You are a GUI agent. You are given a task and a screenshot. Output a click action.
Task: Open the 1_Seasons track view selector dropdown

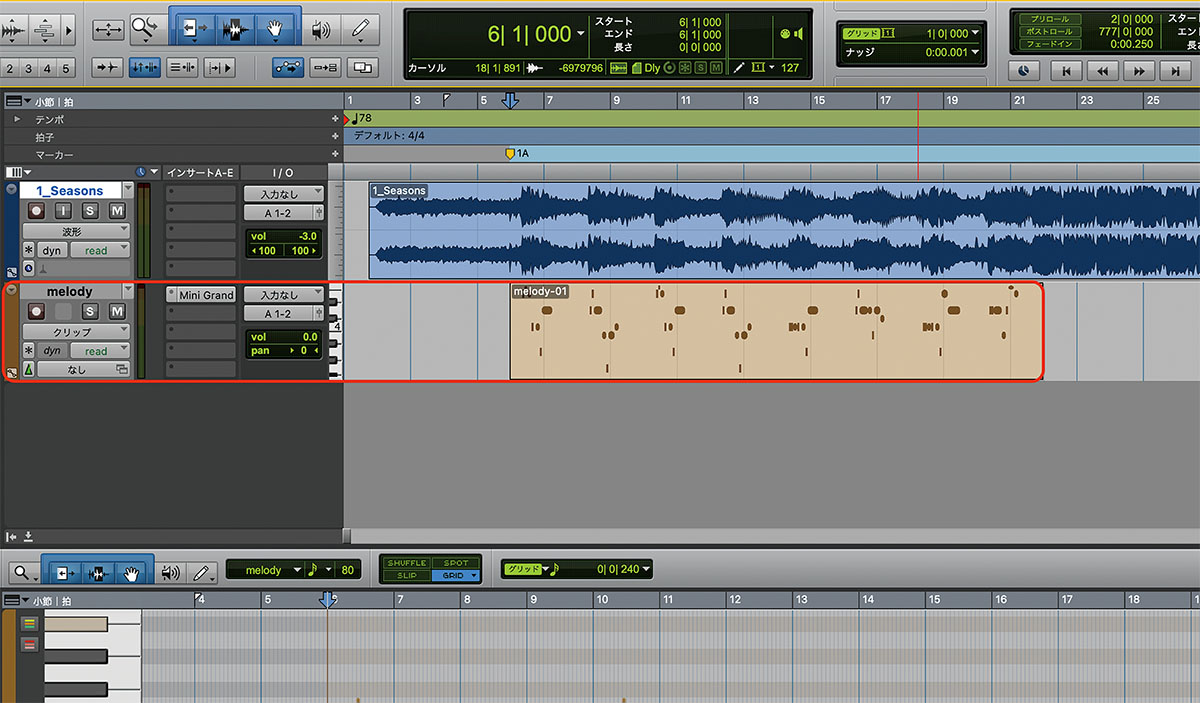tap(77, 231)
